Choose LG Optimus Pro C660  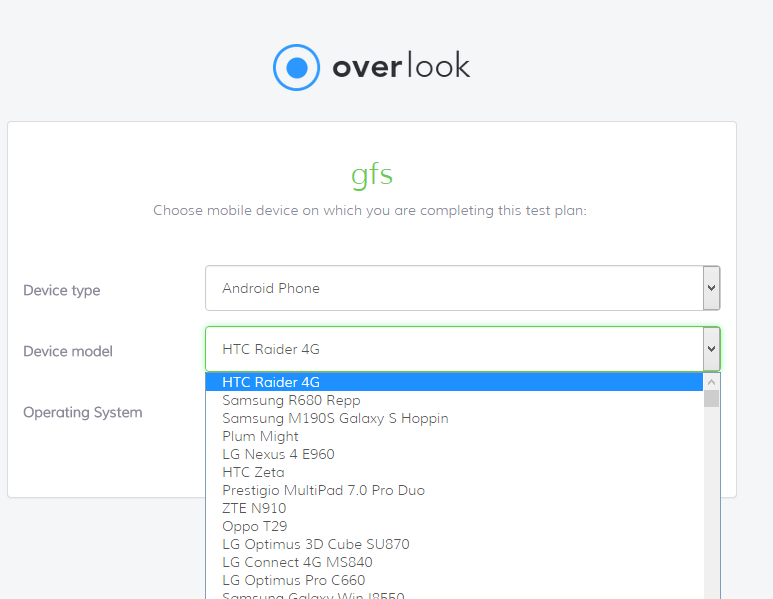pyautogui.click(x=454, y=580)
